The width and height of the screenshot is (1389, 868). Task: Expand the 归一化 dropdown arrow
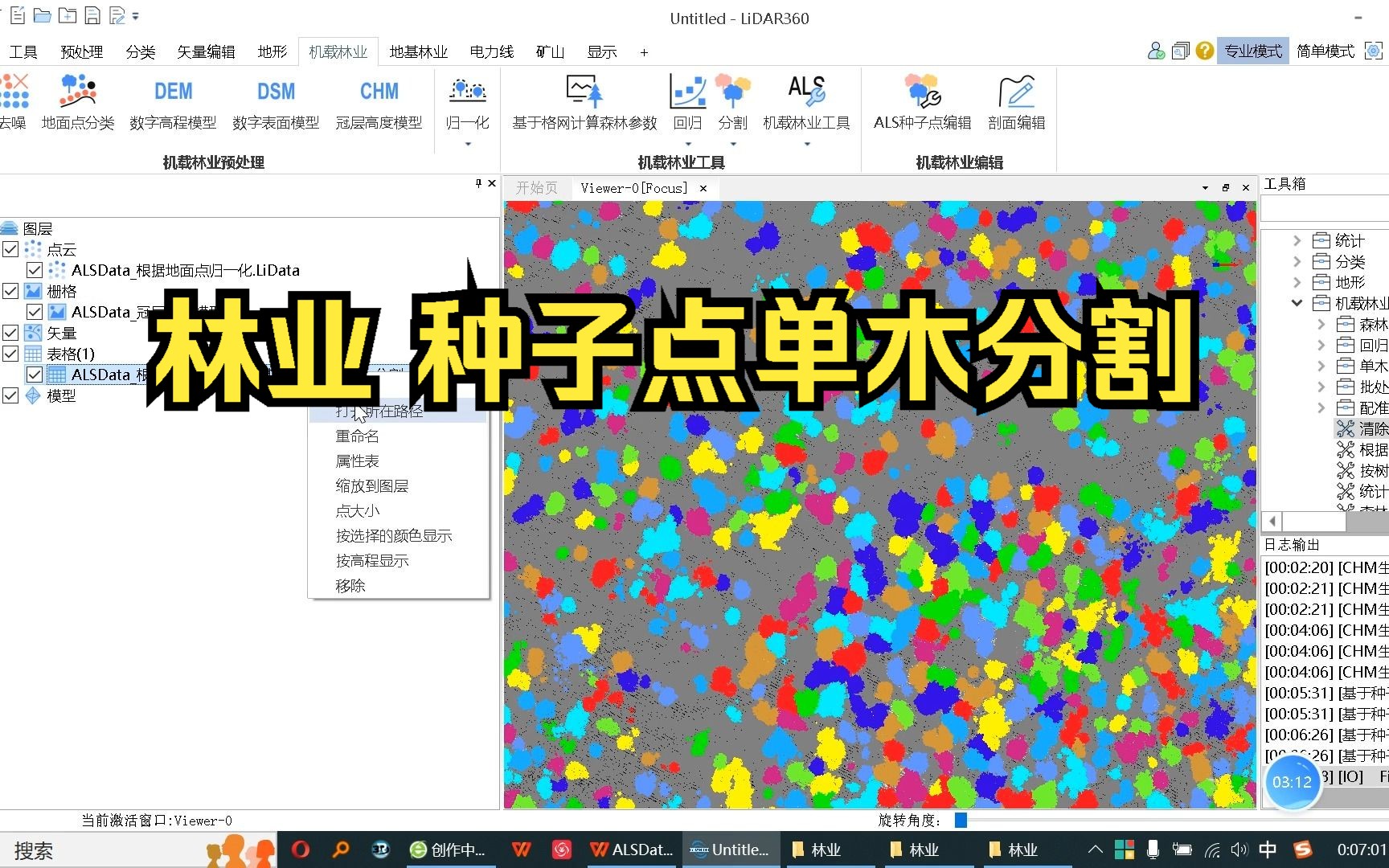click(x=467, y=143)
